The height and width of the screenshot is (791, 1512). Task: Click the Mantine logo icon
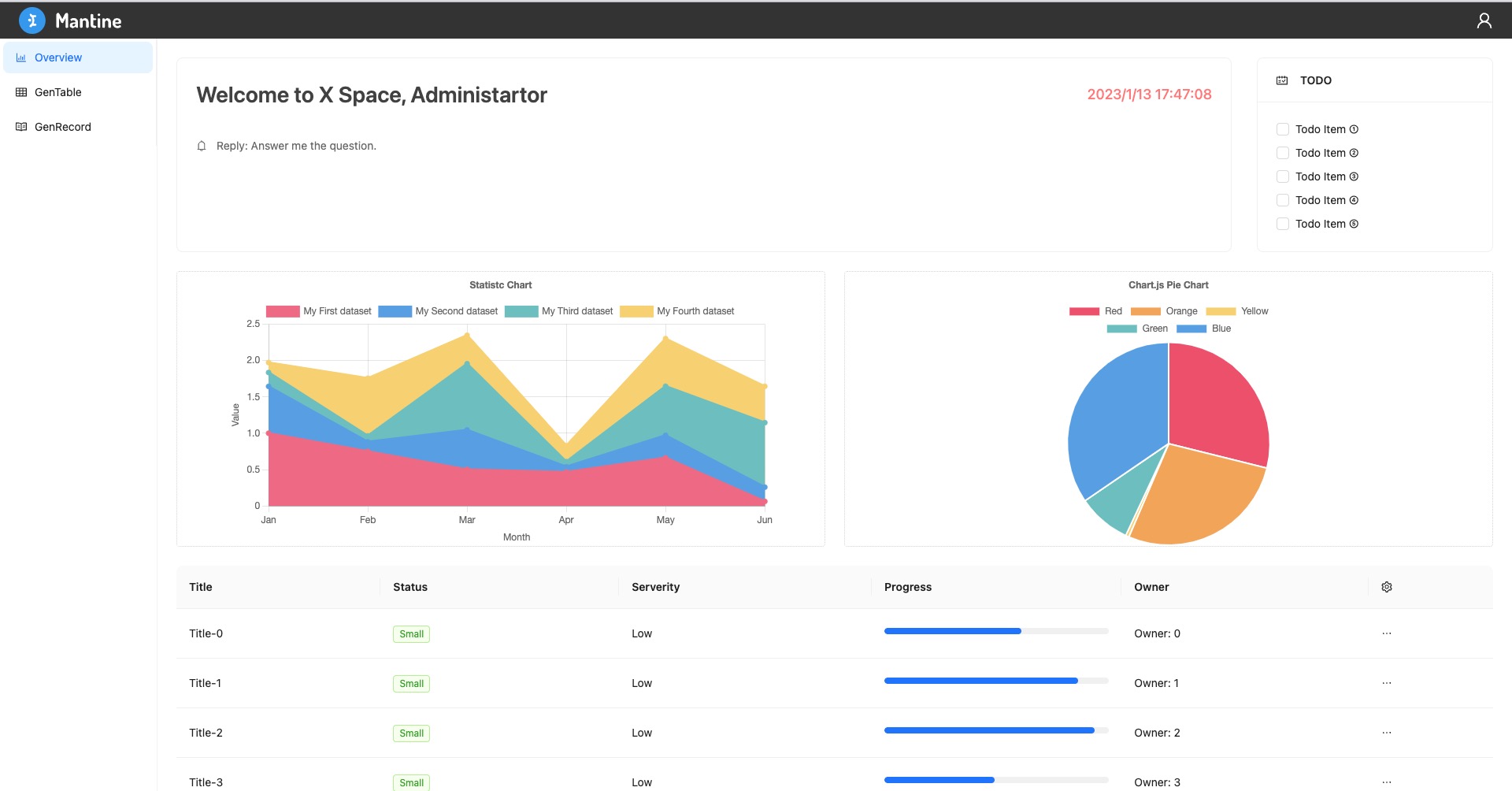tap(32, 20)
